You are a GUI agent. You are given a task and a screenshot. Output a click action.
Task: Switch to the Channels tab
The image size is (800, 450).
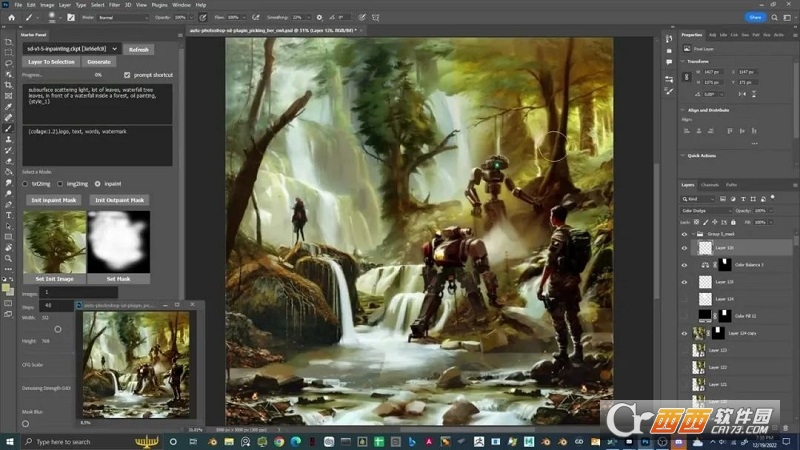click(709, 185)
